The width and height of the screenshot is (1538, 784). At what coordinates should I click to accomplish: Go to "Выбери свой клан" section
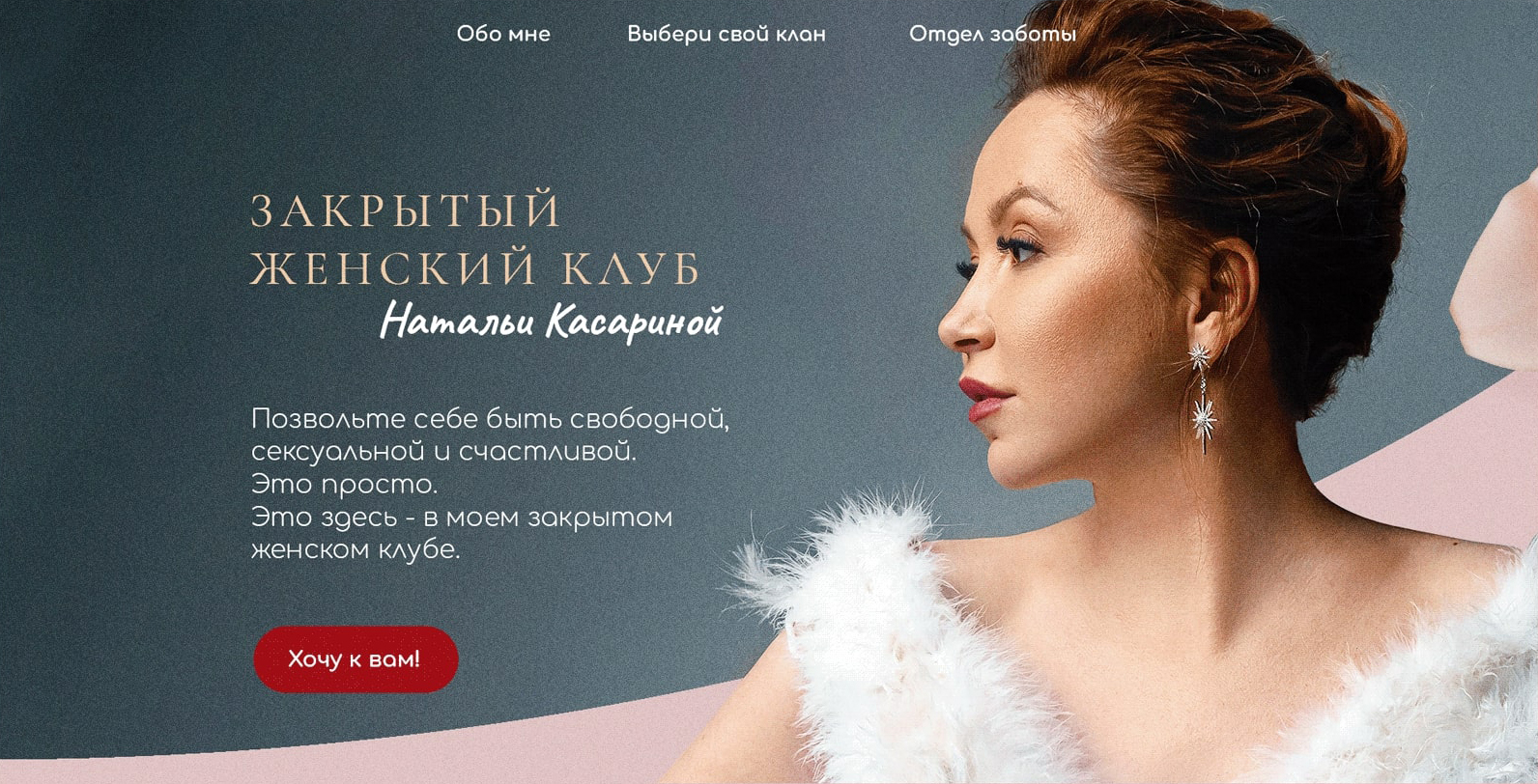pos(726,34)
